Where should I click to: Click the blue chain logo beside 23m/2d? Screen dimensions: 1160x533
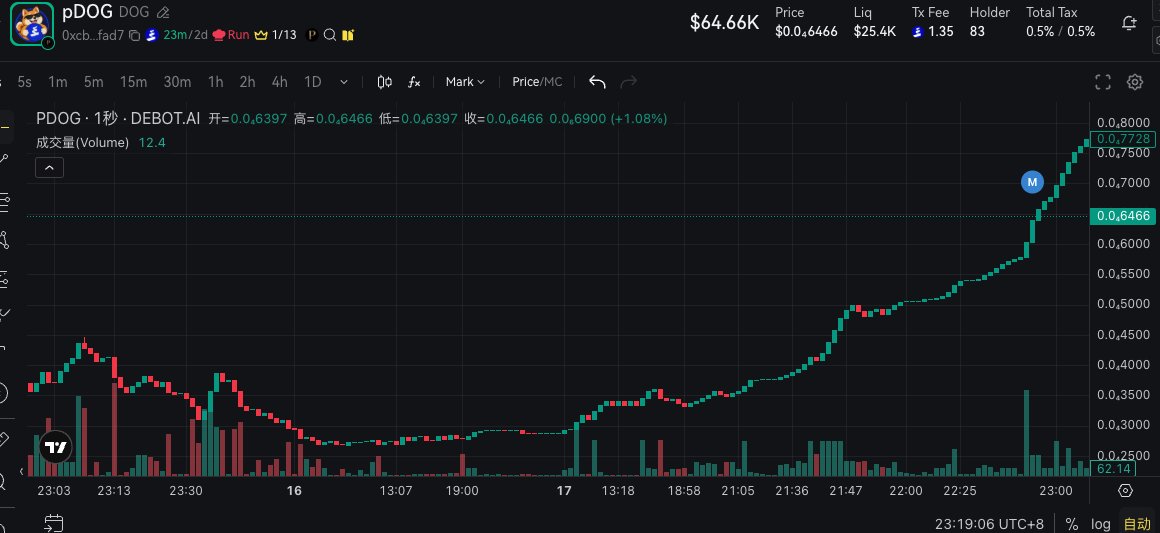tap(152, 35)
